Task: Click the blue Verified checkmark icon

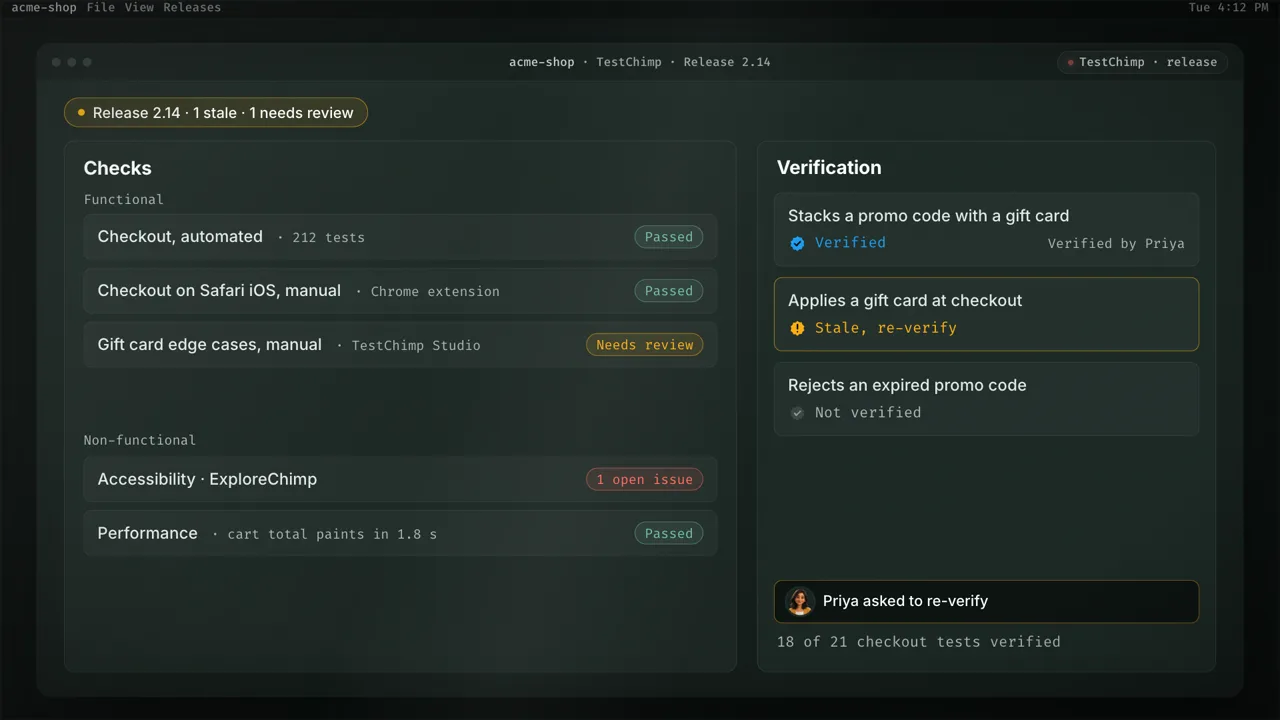Action: pyautogui.click(x=797, y=243)
